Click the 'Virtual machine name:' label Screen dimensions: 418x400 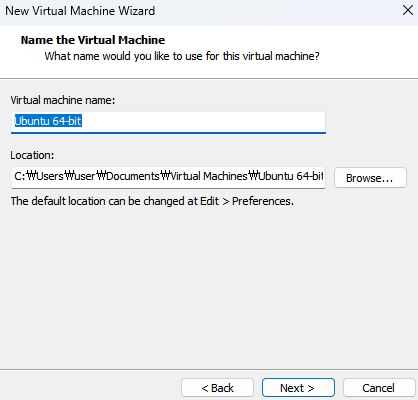click(x=63, y=100)
